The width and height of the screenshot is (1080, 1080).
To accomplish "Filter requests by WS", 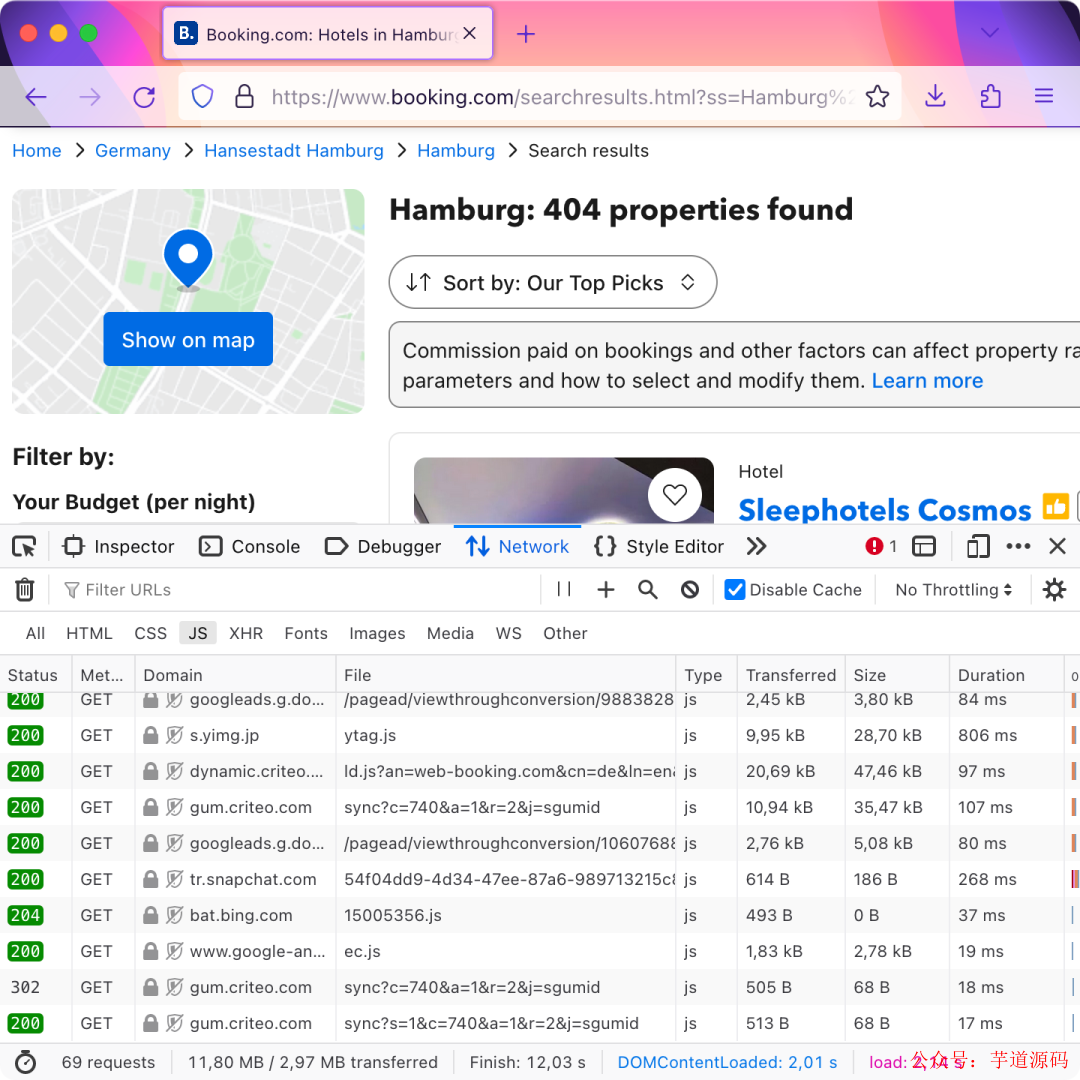I will tap(508, 633).
